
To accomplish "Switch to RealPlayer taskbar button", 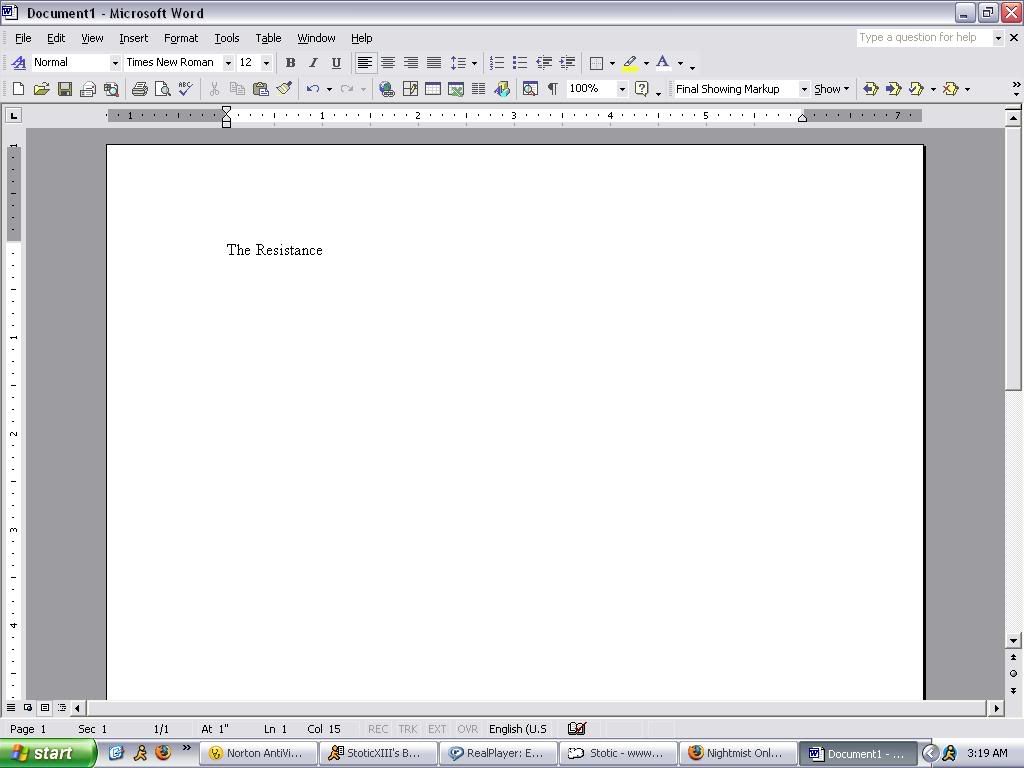I will coord(498,753).
